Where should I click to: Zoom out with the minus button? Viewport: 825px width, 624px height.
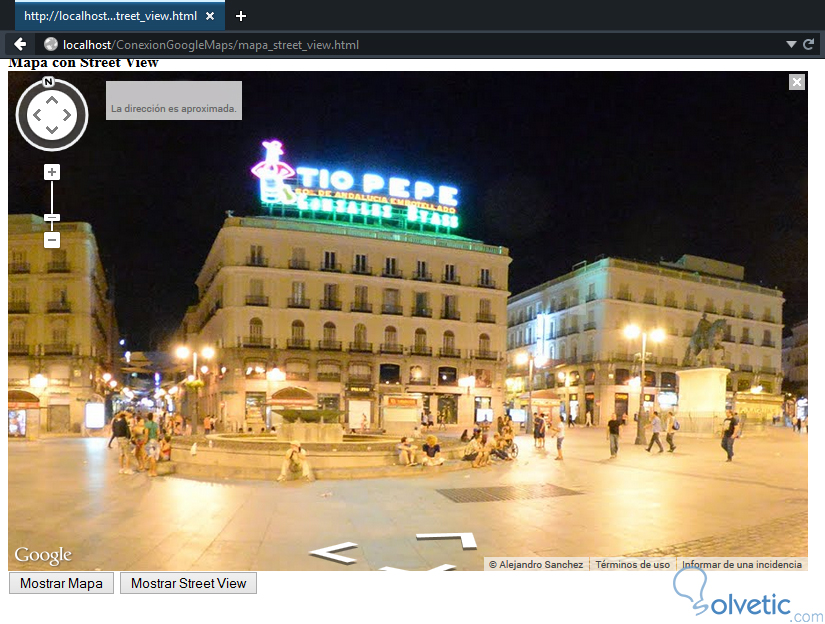[x=52, y=240]
